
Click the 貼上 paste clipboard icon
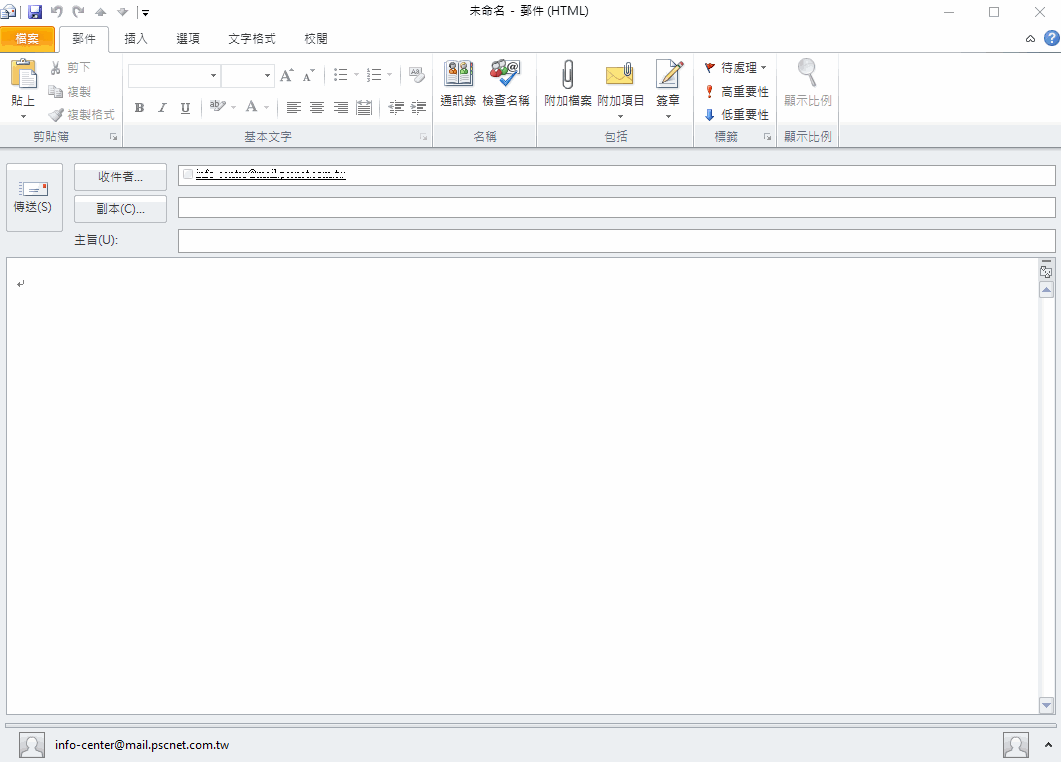[23, 75]
